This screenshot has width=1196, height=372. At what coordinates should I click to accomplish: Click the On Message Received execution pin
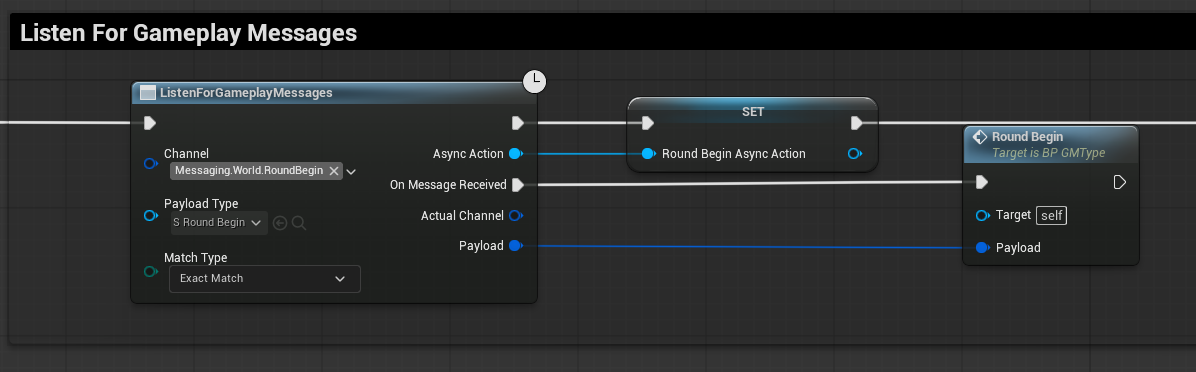click(518, 184)
